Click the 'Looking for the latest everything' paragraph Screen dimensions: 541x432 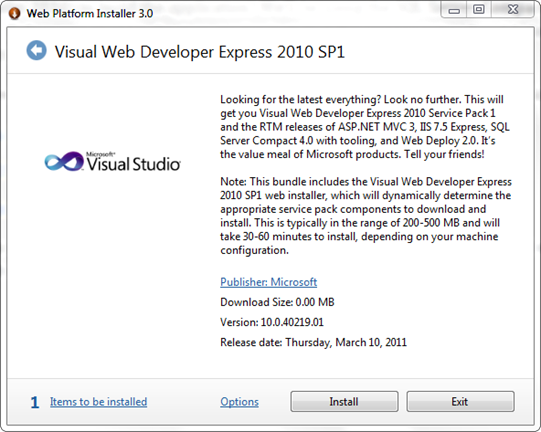tap(365, 127)
